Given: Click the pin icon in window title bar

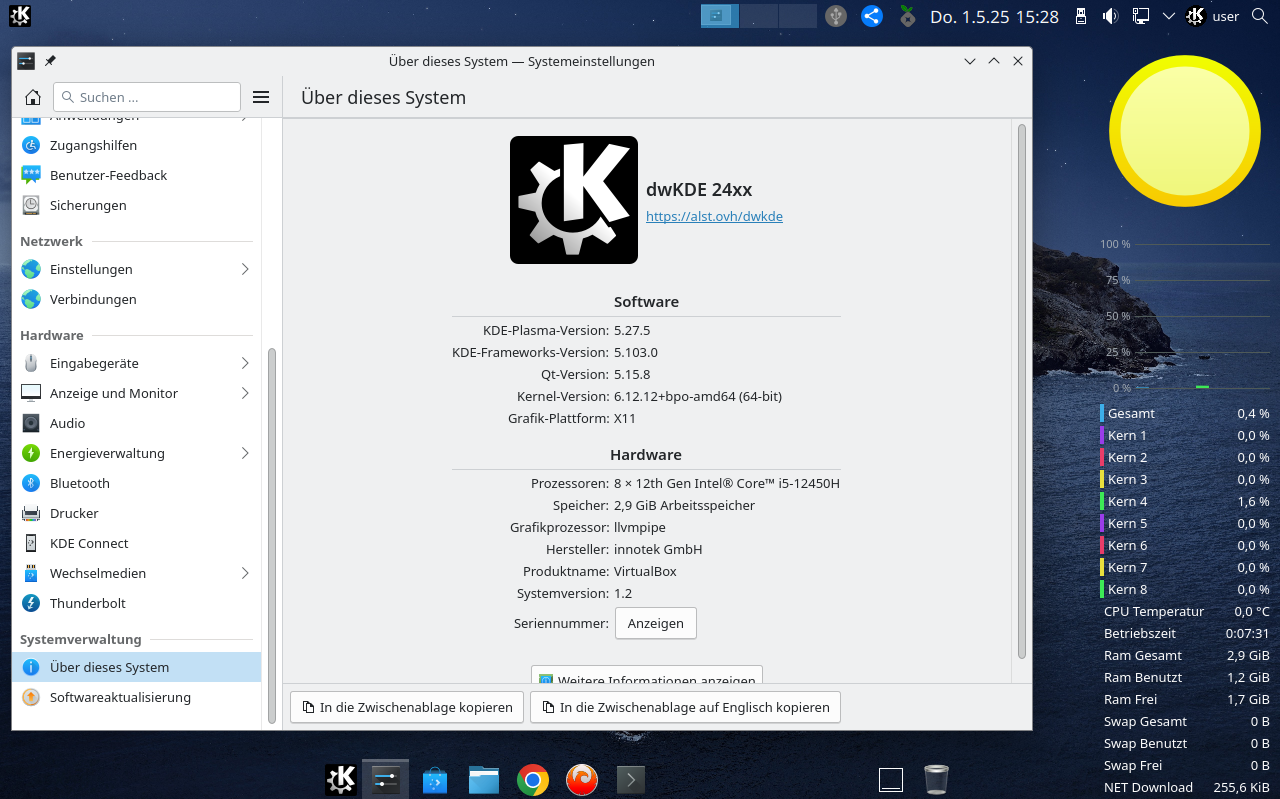Looking at the screenshot, I should tap(51, 61).
